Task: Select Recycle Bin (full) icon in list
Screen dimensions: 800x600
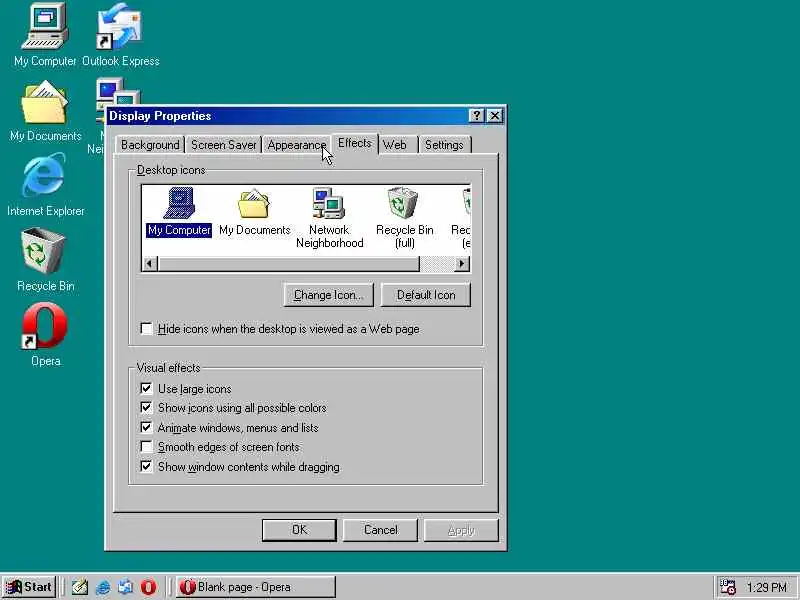Action: coord(405,218)
